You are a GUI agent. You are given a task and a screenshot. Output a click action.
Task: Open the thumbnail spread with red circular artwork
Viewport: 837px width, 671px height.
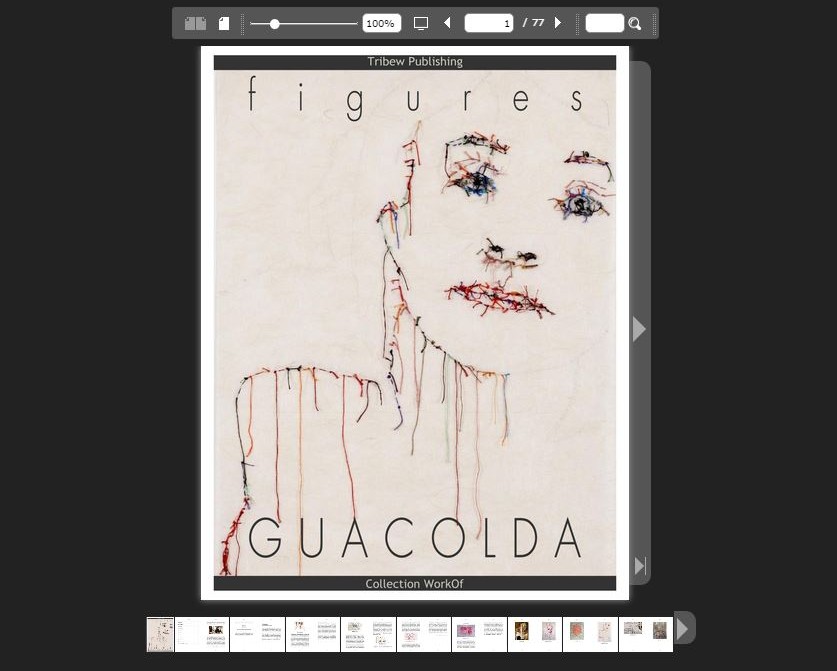(590, 634)
